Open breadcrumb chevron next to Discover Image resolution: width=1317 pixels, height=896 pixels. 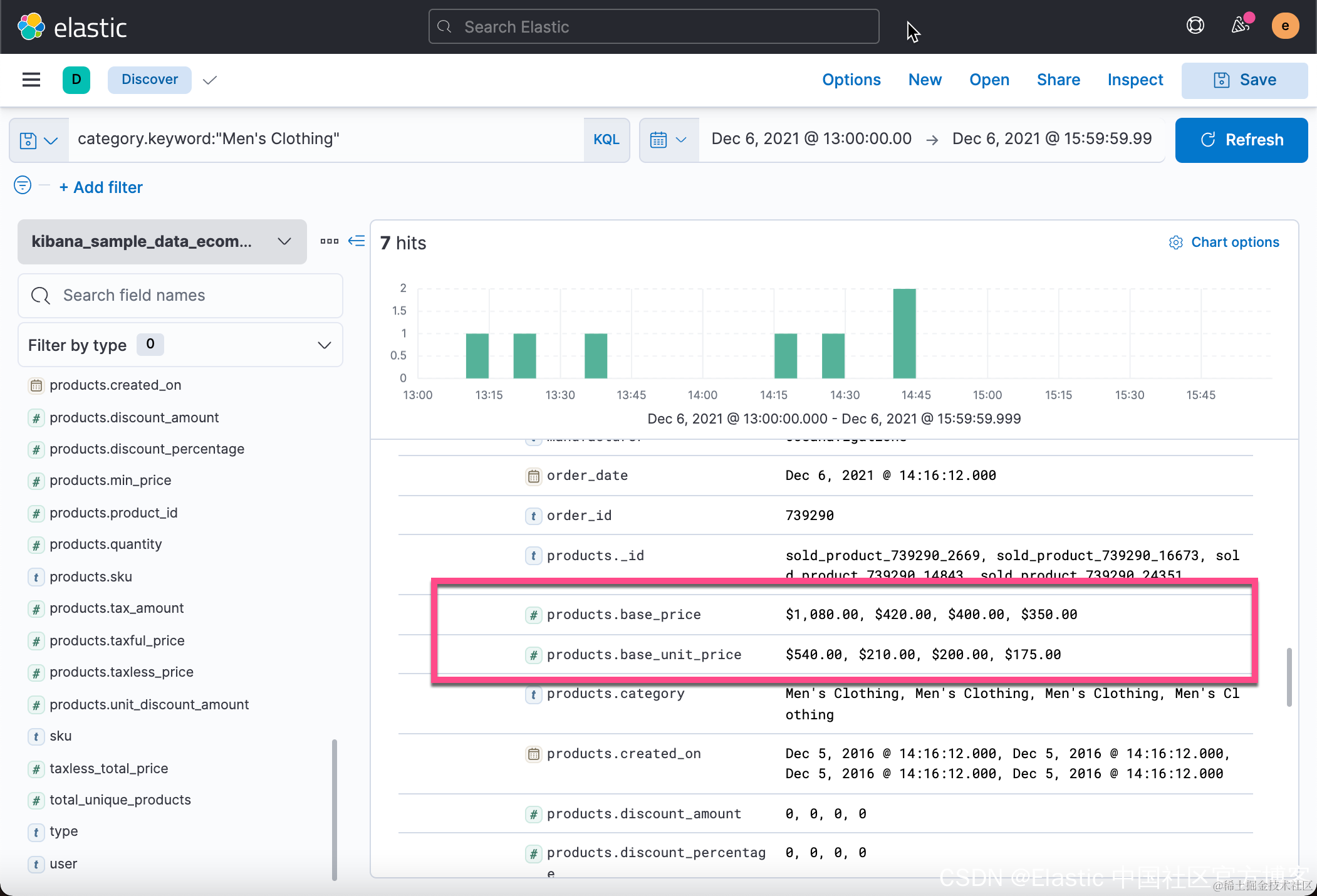click(x=210, y=80)
